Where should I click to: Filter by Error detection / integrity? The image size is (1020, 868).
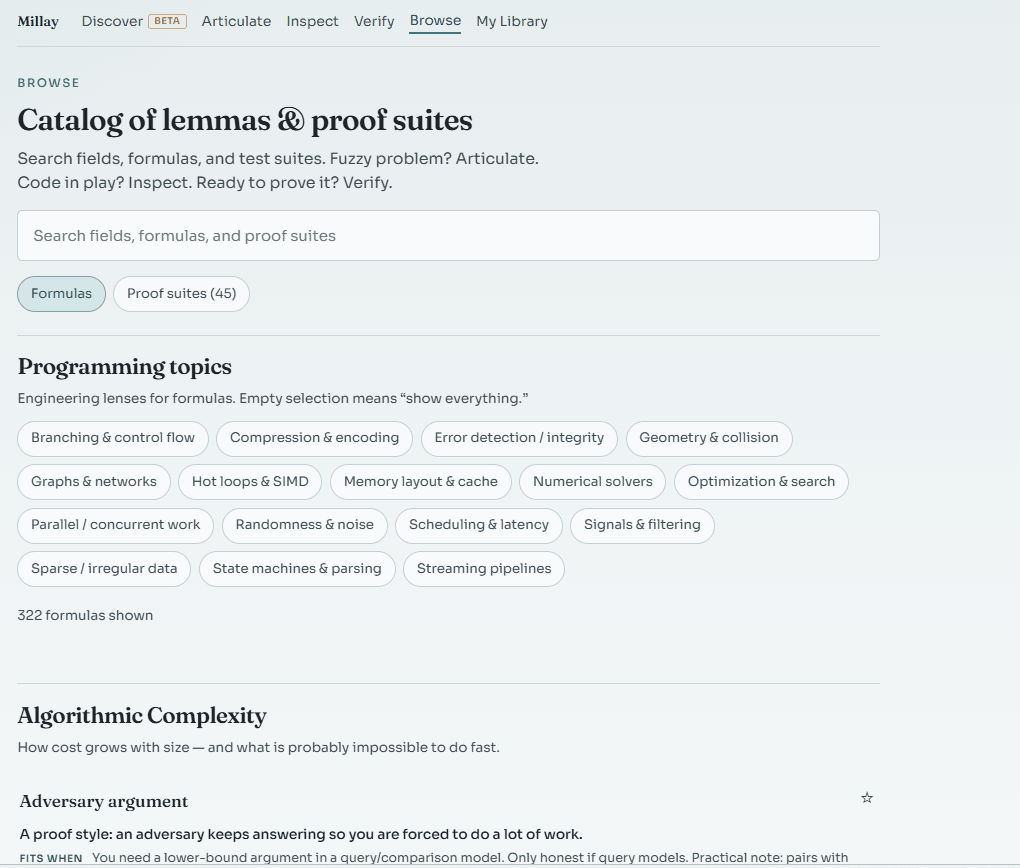(x=519, y=438)
